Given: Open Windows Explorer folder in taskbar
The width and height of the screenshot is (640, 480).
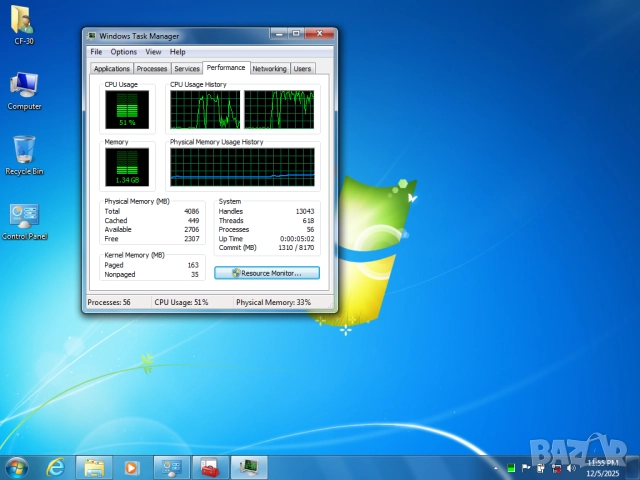Looking at the screenshot, I should (94, 467).
